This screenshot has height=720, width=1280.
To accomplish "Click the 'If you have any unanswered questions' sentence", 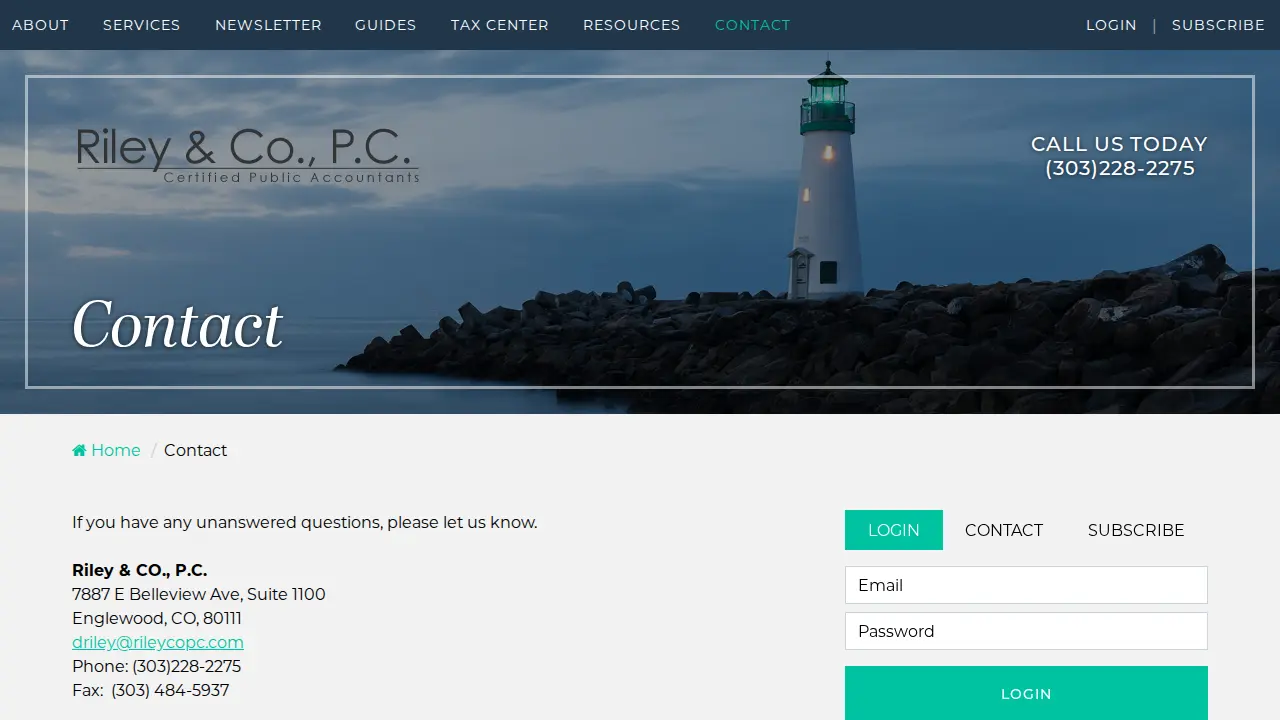I will (x=305, y=522).
